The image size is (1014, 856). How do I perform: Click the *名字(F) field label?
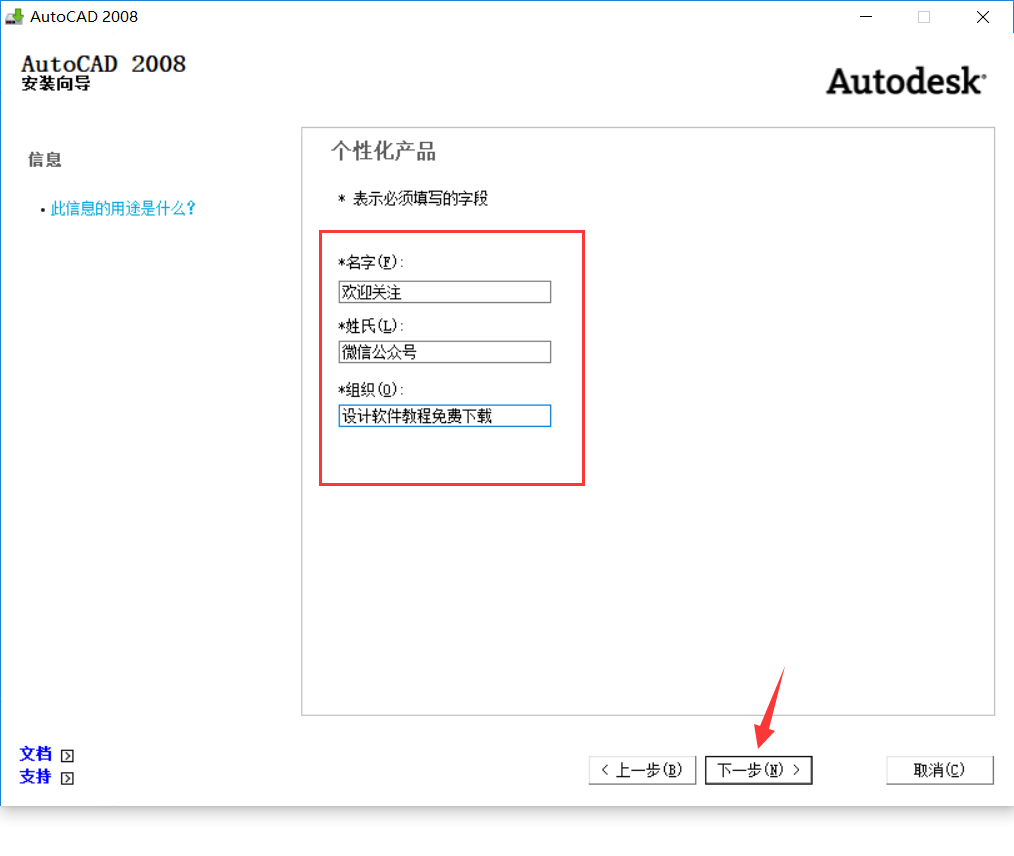coord(371,263)
